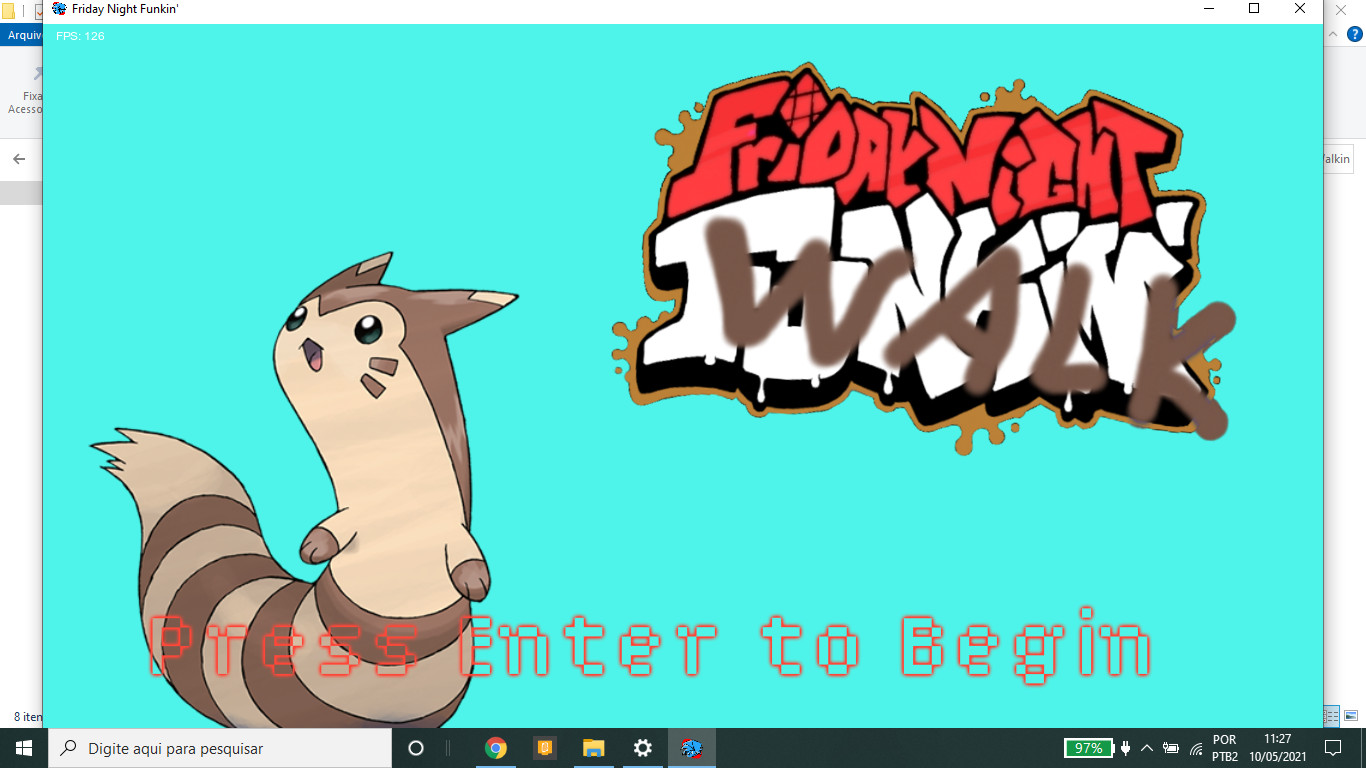Image resolution: width=1366 pixels, height=768 pixels.
Task: Maximize the Friday Night Funkin' window
Action: 1254,9
